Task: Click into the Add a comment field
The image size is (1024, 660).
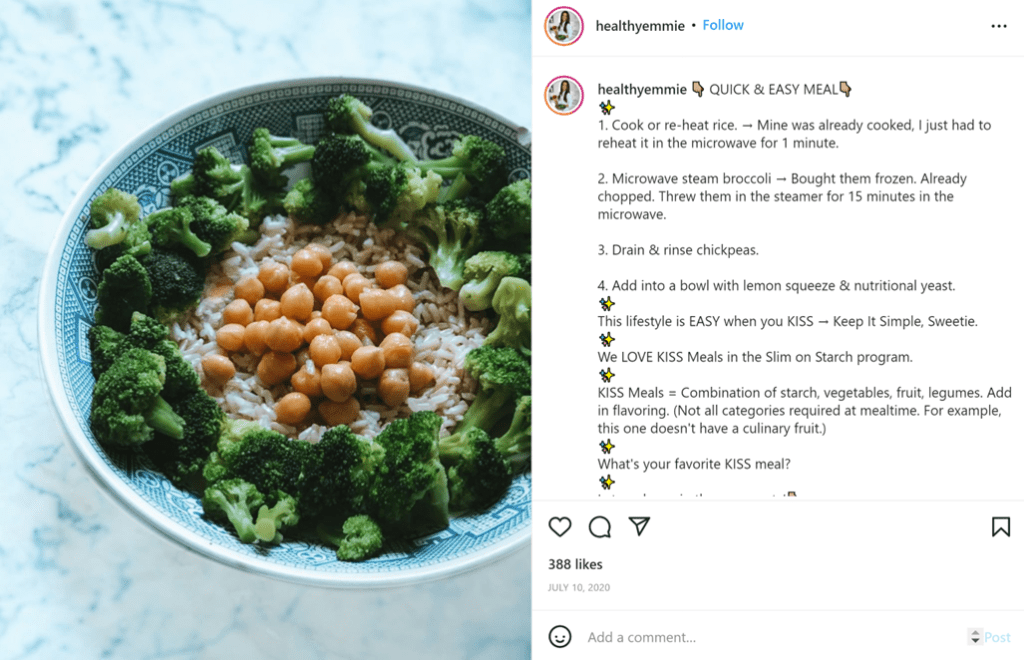Action: point(771,637)
